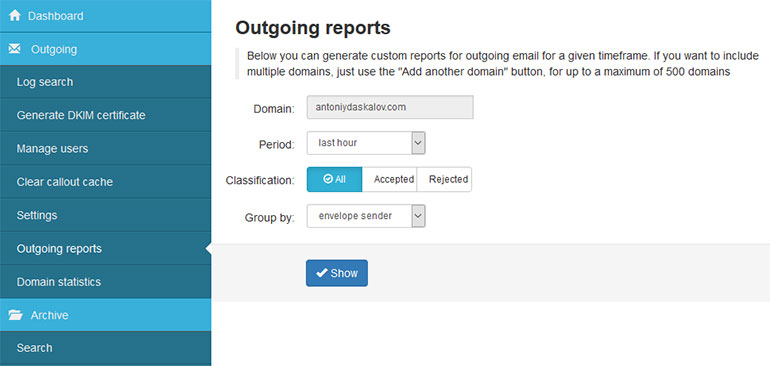770x366 pixels.
Task: Go to Log search
Action: tap(106, 82)
